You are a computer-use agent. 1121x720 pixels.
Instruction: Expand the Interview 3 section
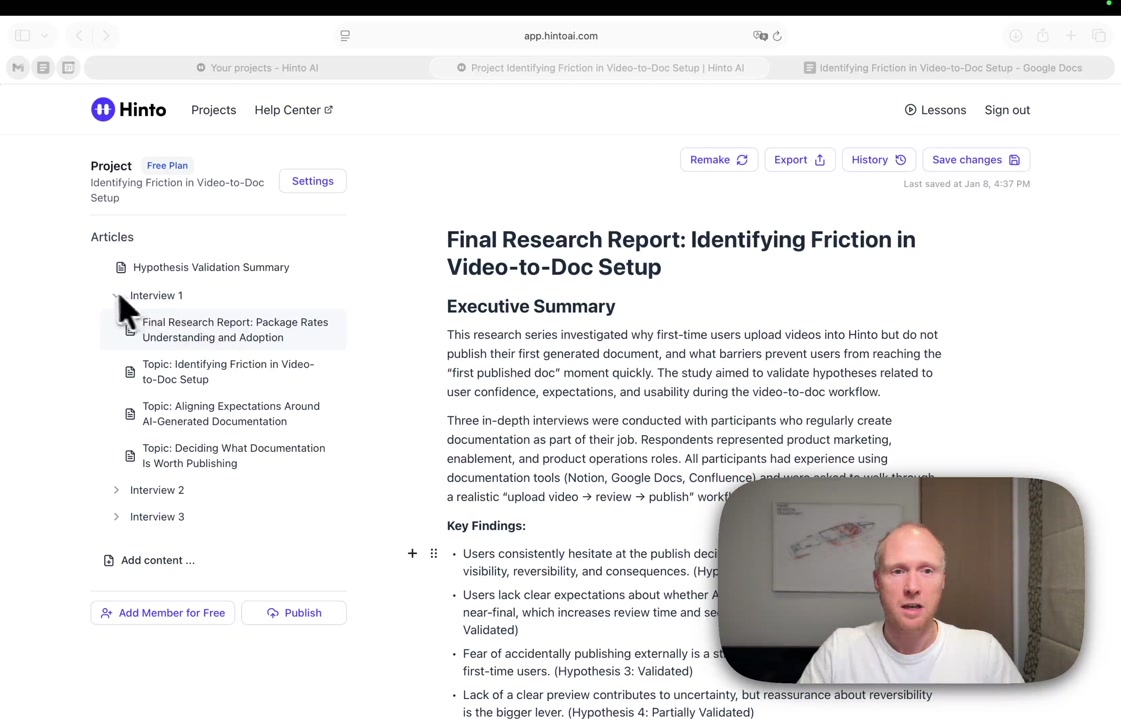(117, 517)
